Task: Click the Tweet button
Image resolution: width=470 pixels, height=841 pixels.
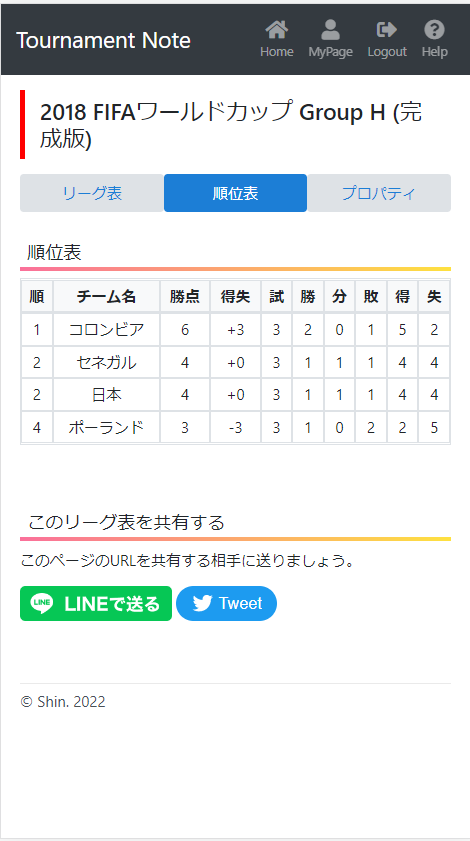Action: pos(226,603)
